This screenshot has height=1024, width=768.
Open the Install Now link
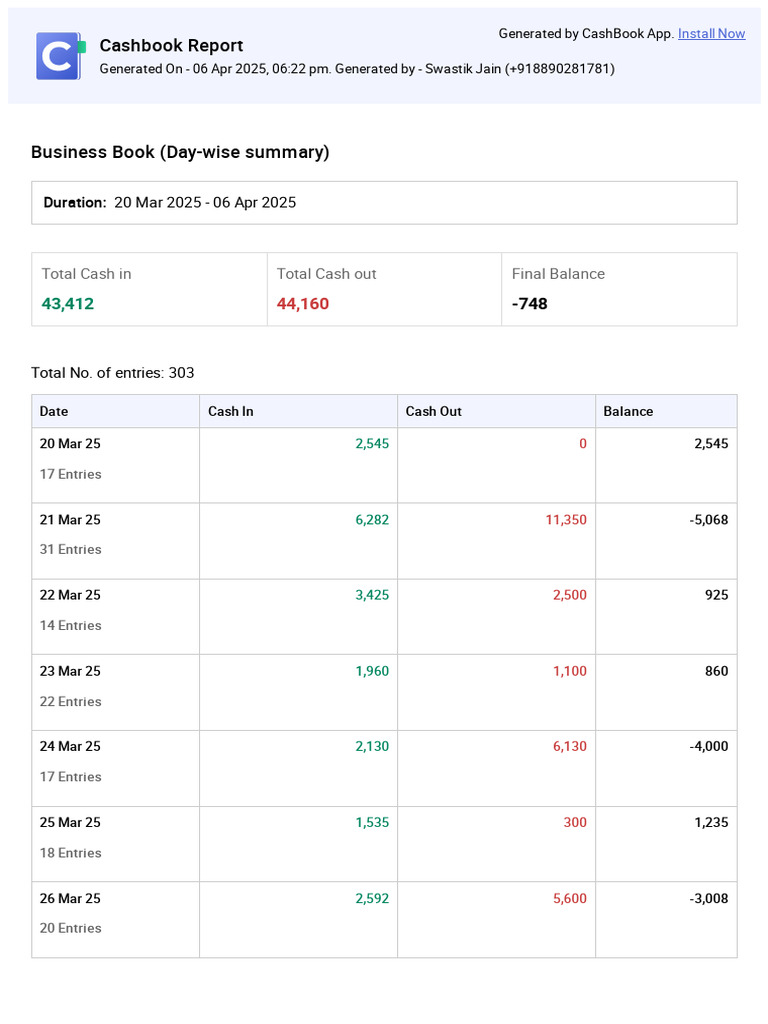click(x=711, y=33)
